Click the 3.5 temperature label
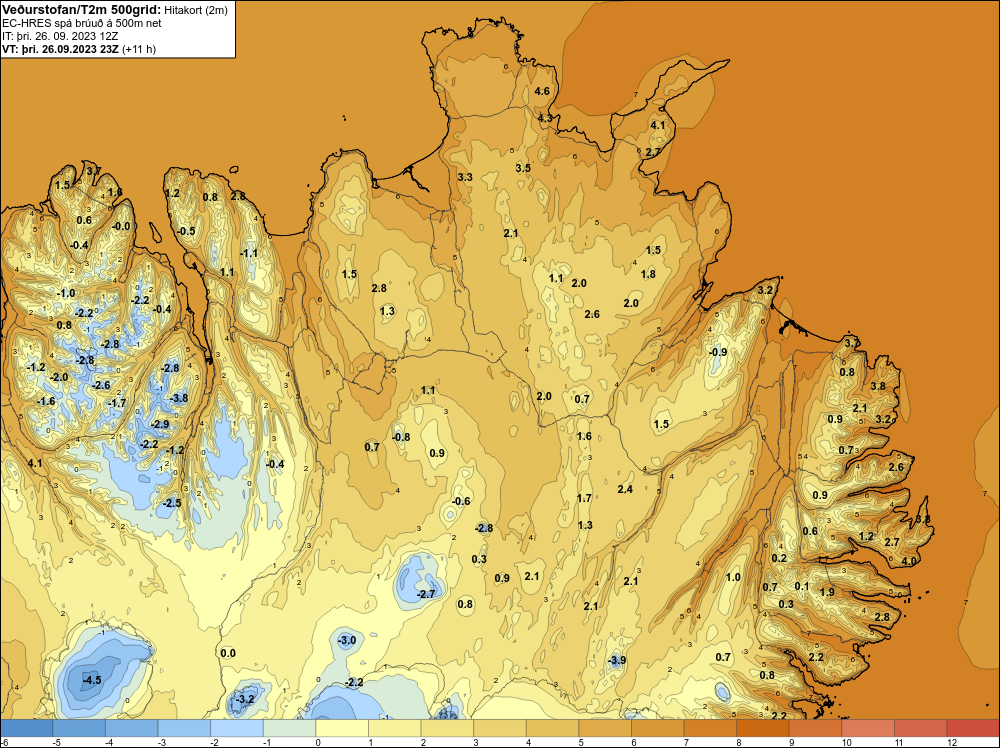The width and height of the screenshot is (1000, 748). click(x=523, y=168)
